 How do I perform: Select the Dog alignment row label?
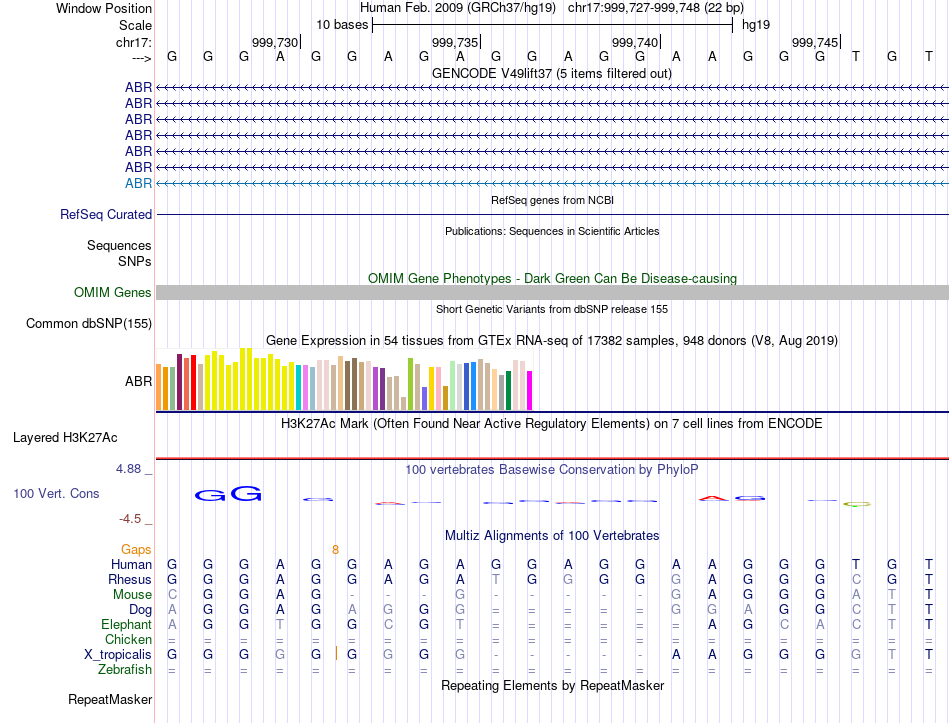tap(140, 610)
